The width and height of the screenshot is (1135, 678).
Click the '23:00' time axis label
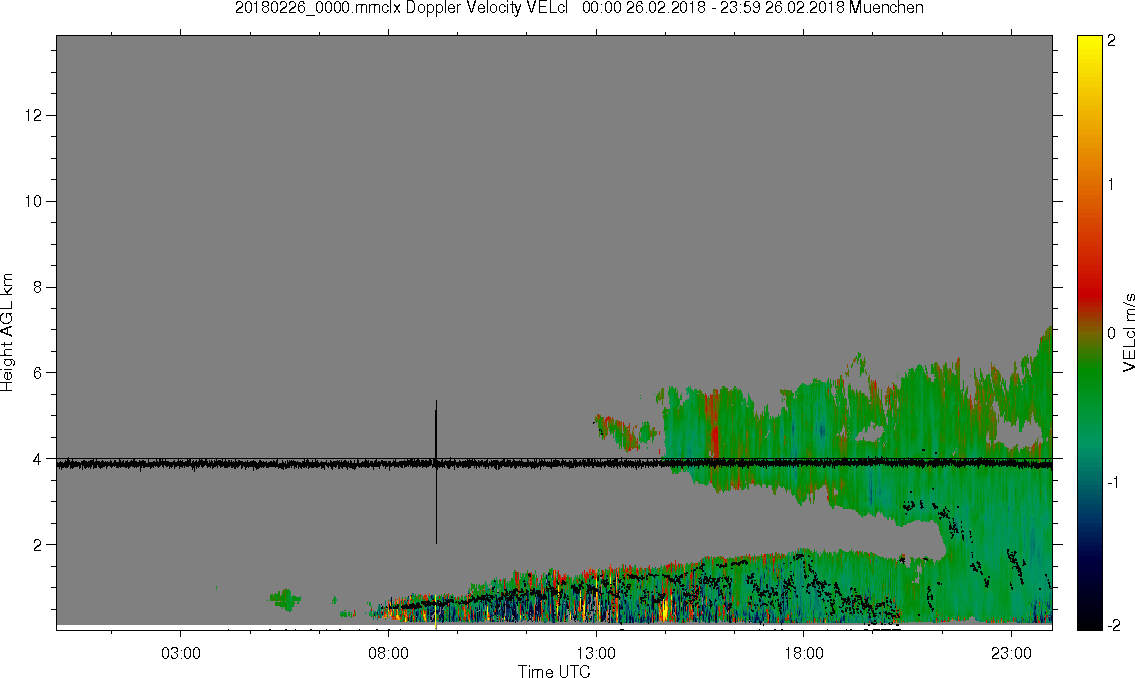point(1011,654)
